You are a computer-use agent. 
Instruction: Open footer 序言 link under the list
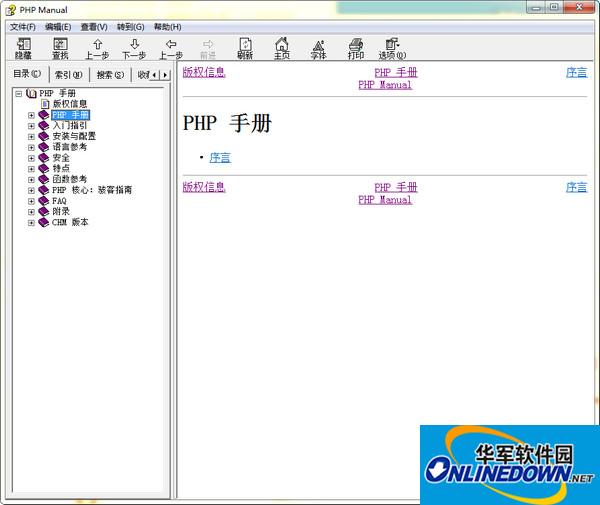point(576,187)
